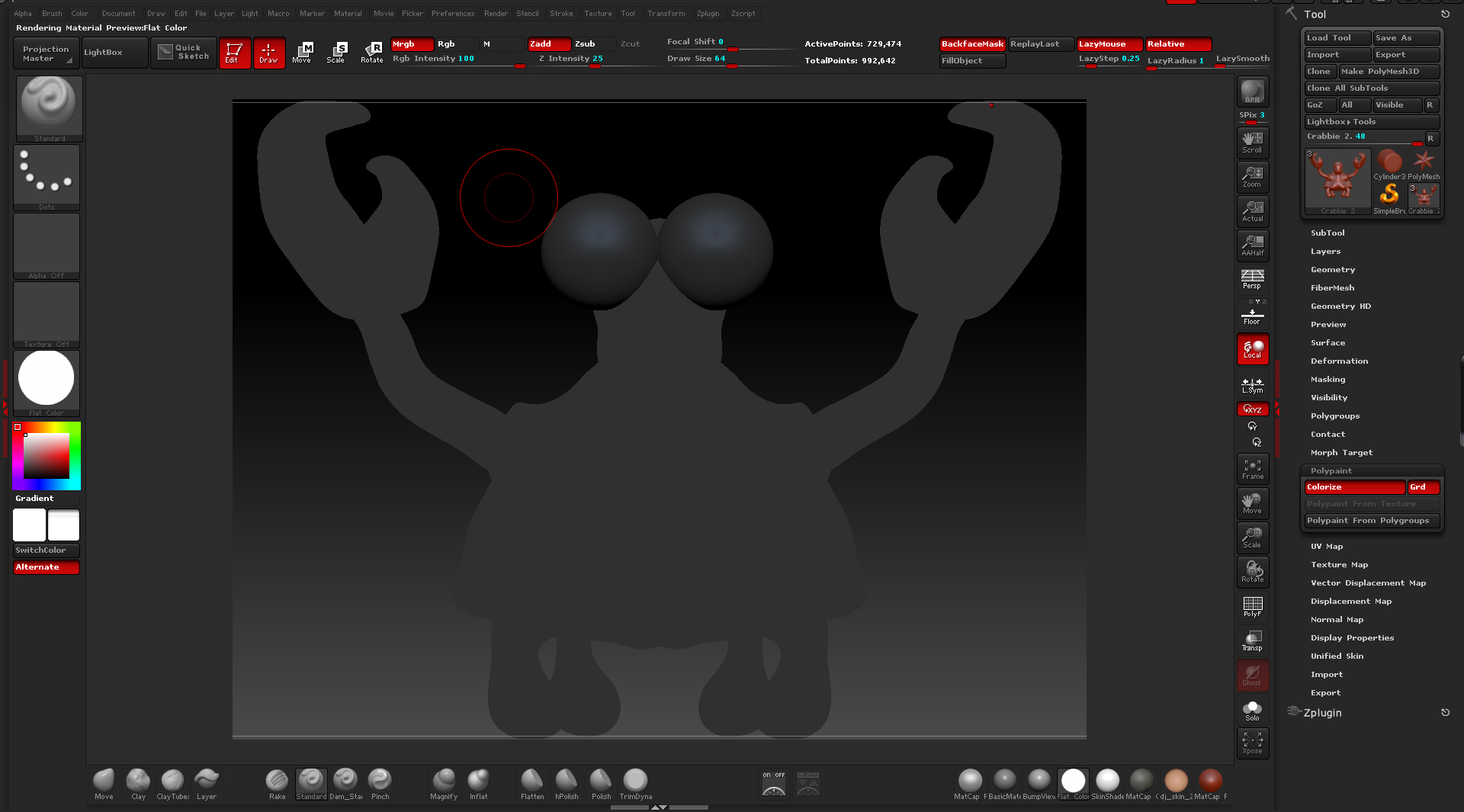The image size is (1464, 812).
Task: Open Xpose exploded view
Action: tap(1252, 743)
